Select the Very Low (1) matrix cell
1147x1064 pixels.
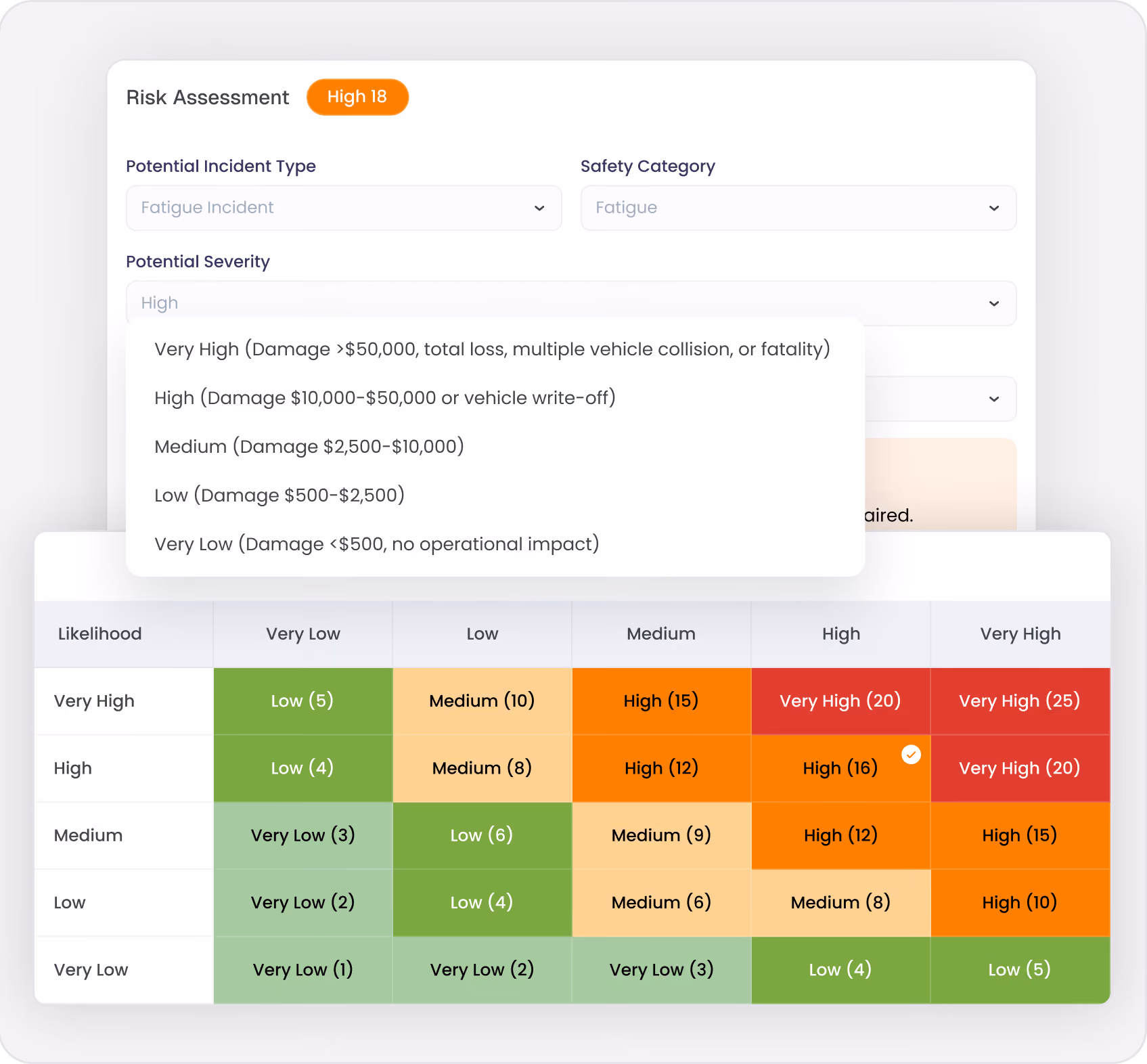click(302, 970)
